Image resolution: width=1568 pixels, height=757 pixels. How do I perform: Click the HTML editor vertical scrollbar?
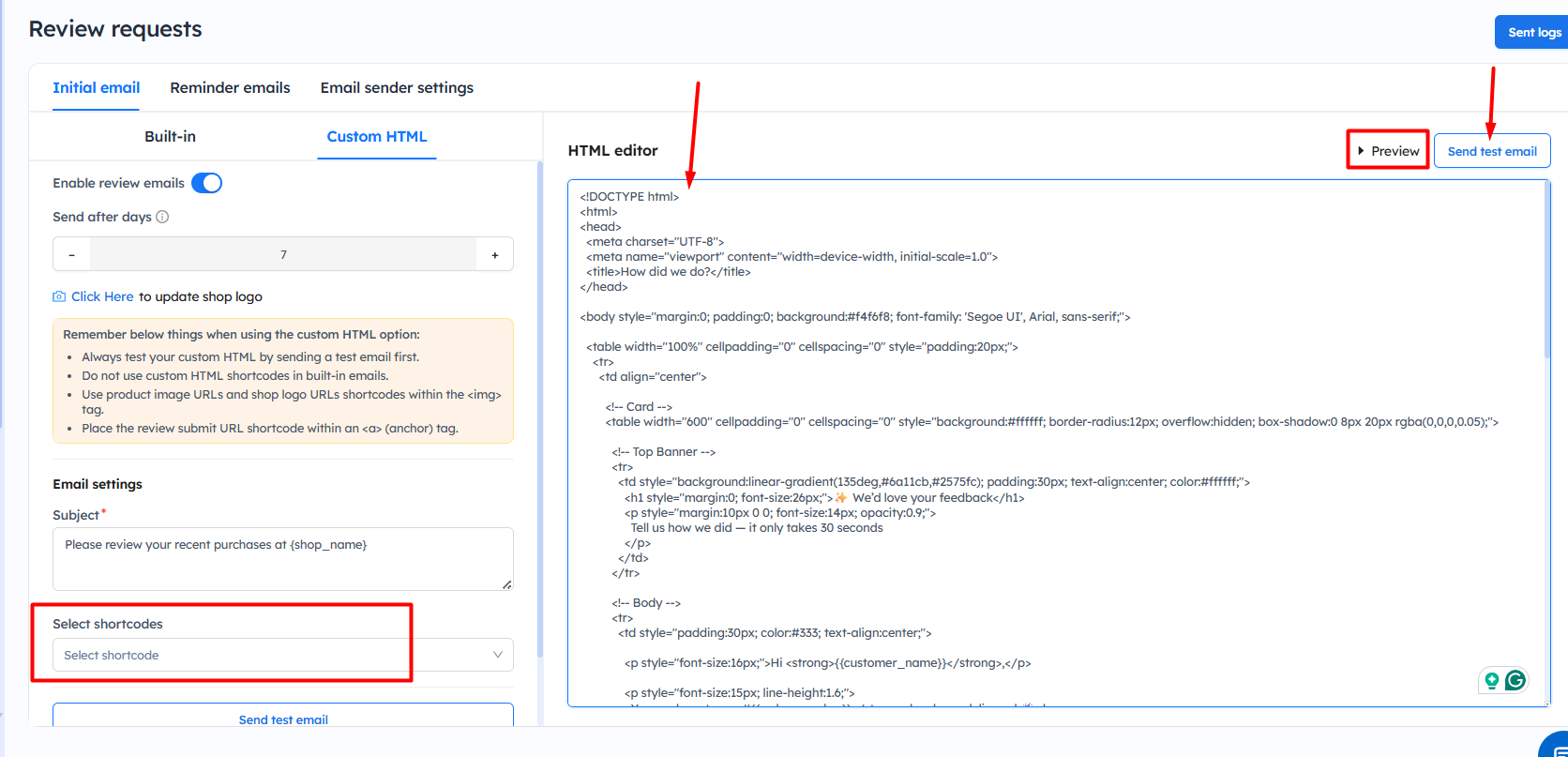(x=1546, y=272)
